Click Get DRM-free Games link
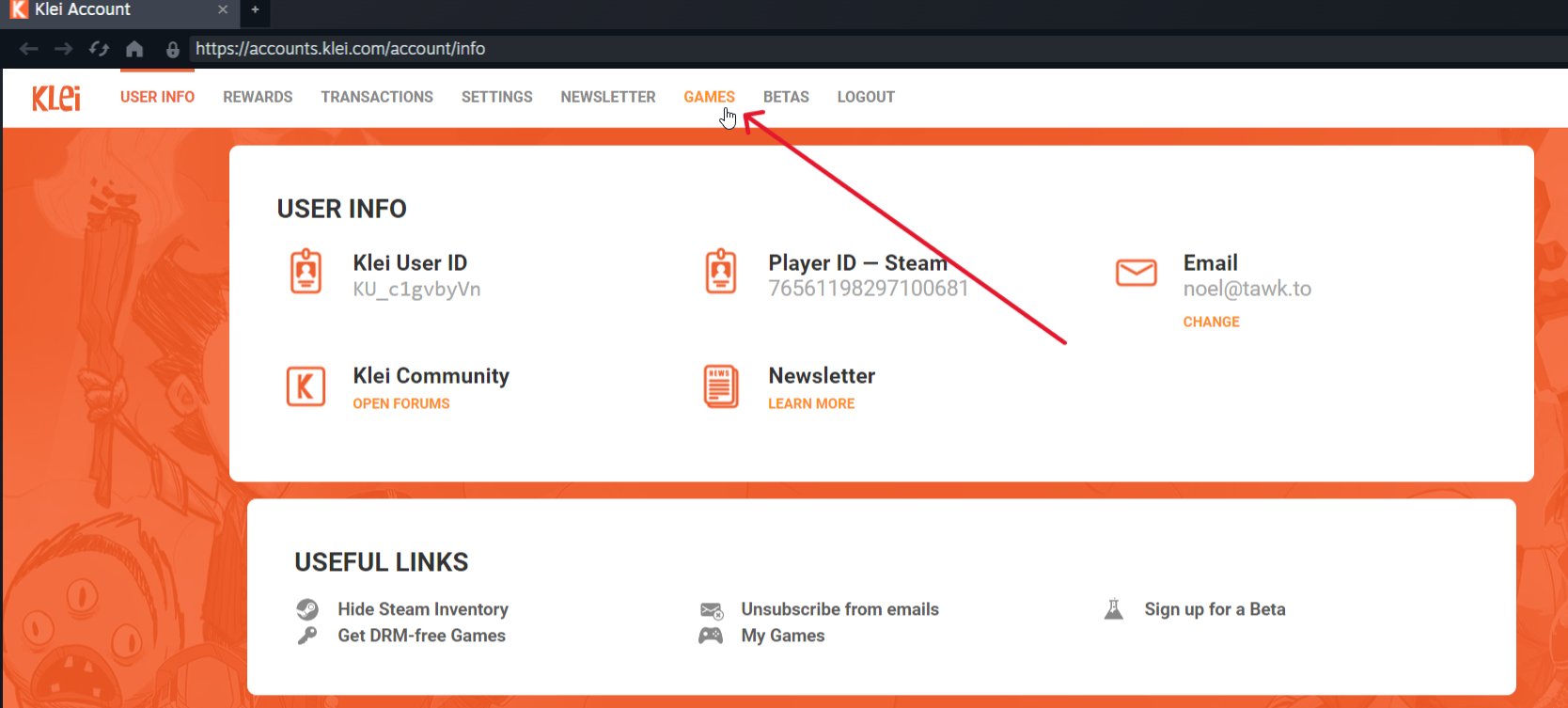The height and width of the screenshot is (708, 1568). point(421,636)
